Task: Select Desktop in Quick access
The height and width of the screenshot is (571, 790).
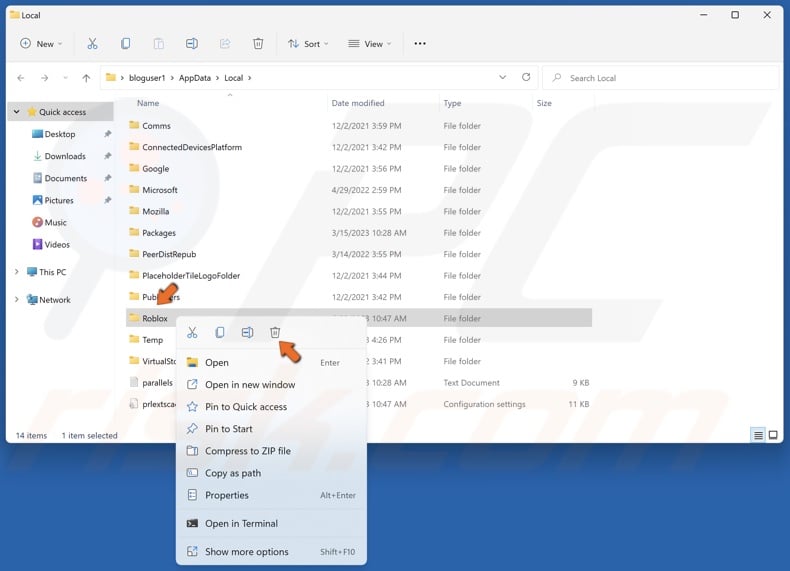Action: pyautogui.click(x=59, y=134)
